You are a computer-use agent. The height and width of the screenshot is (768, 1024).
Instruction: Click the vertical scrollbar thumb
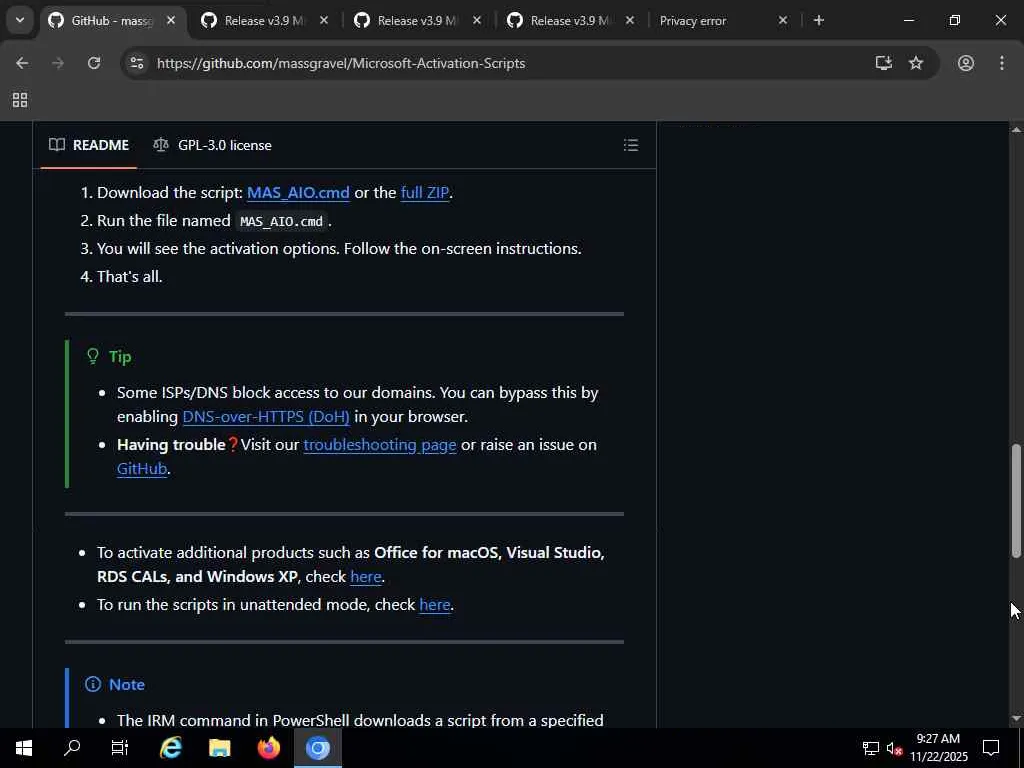[x=1016, y=500]
